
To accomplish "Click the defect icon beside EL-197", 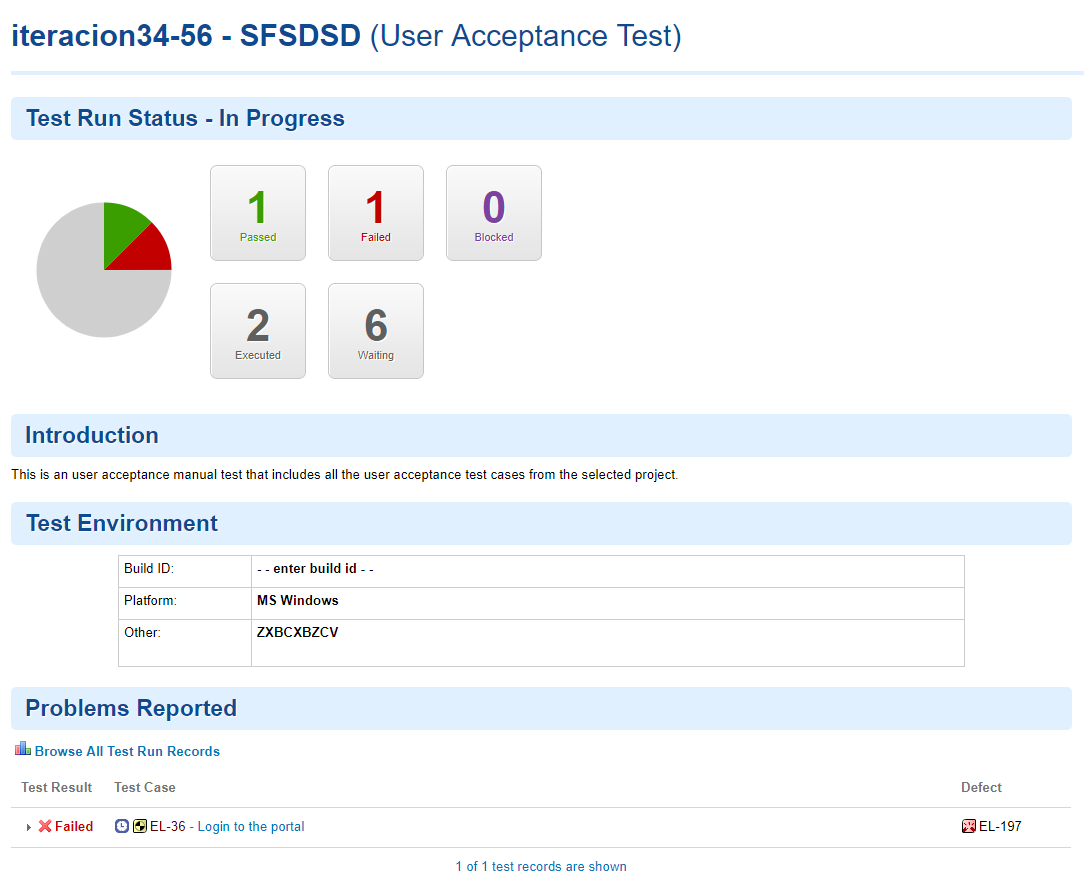I will 969,826.
